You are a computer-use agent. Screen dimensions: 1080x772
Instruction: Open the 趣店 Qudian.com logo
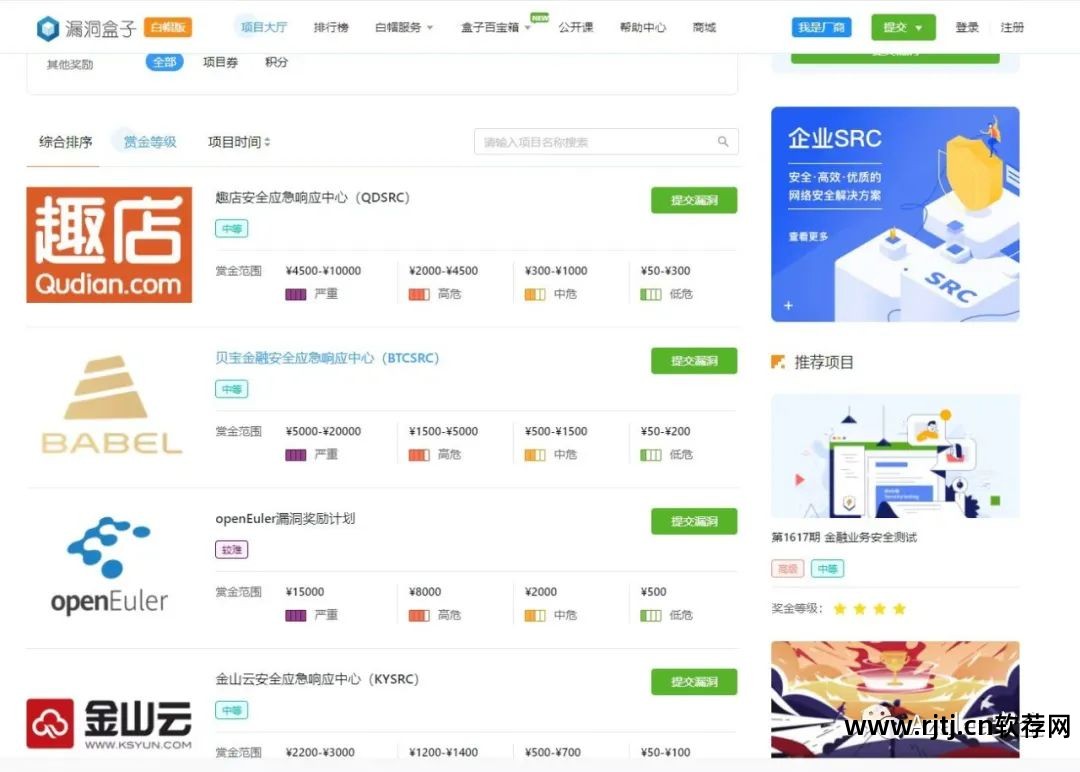point(110,244)
